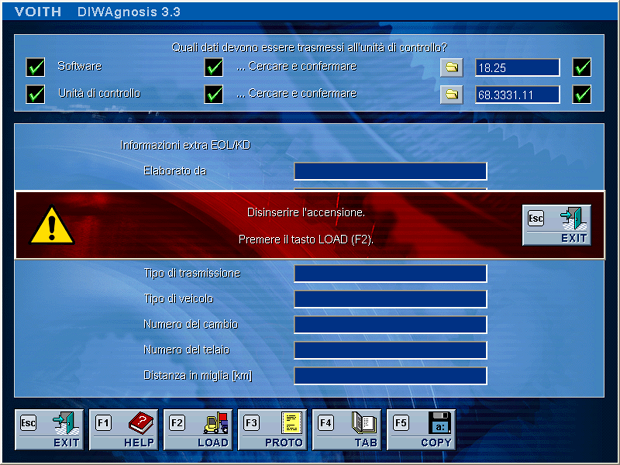Viewport: 620px width, 465px height.
Task: Open PROTO with the F3 button
Action: (272, 429)
